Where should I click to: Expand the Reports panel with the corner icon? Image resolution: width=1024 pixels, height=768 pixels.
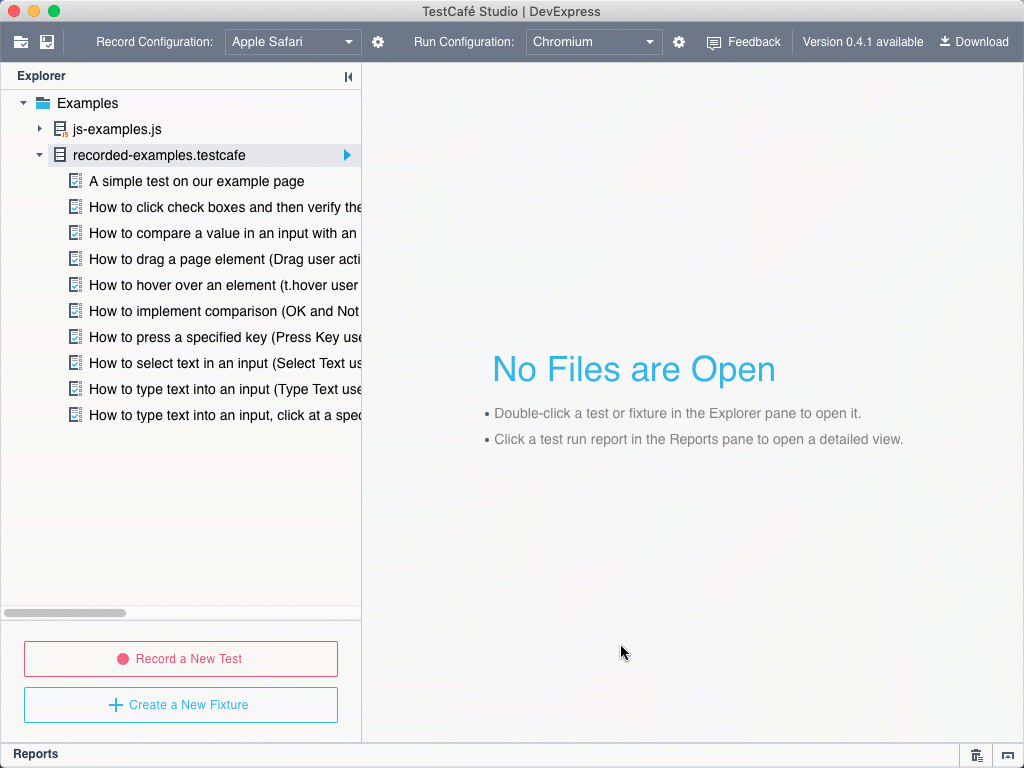click(1008, 756)
